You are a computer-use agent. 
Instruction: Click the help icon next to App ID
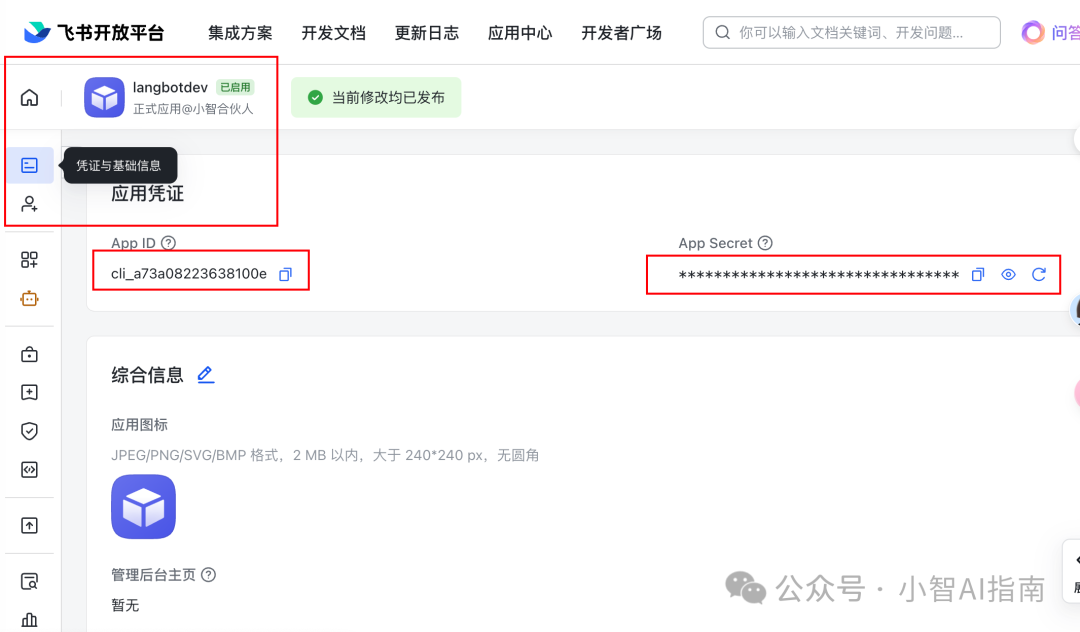[169, 243]
